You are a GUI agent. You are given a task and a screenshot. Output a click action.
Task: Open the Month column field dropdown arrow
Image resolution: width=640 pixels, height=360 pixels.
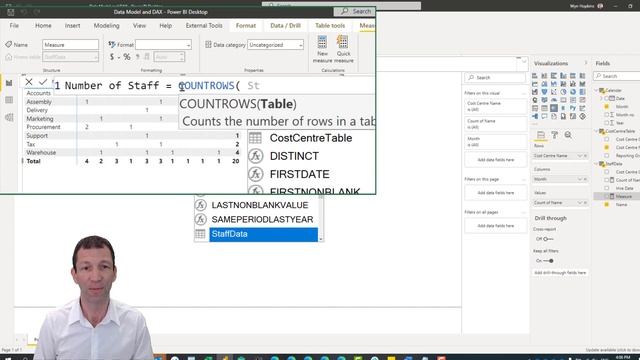(x=580, y=179)
